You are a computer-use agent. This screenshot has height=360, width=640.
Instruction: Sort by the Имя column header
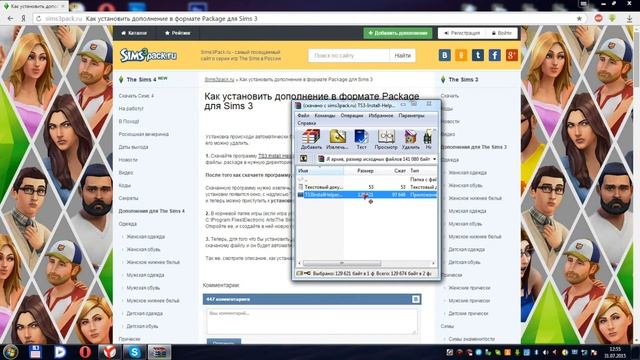tap(320, 171)
